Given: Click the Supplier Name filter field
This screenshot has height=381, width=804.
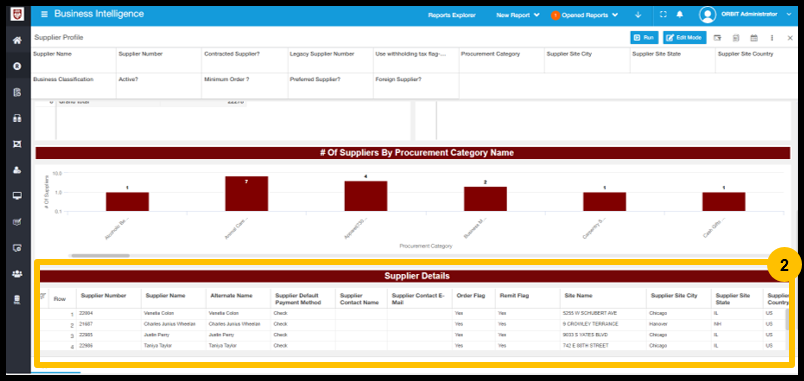Looking at the screenshot, I should click(x=73, y=61).
